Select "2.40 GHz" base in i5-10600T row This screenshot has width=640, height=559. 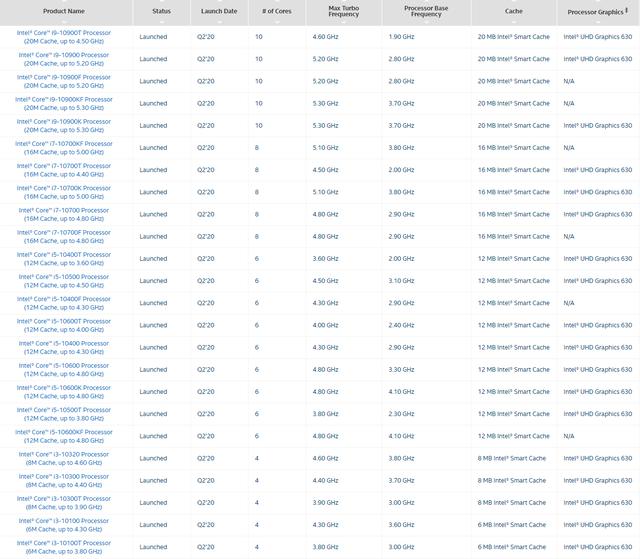(401, 325)
